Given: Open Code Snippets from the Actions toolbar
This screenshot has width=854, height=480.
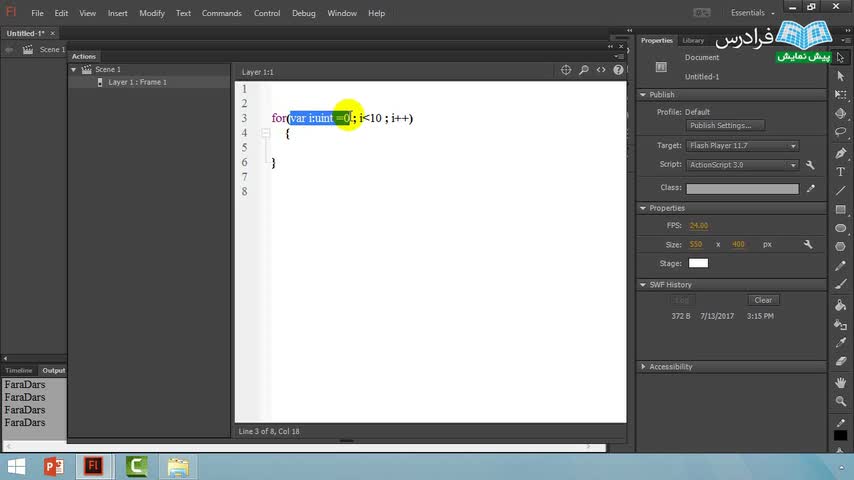Looking at the screenshot, I should (x=601, y=70).
